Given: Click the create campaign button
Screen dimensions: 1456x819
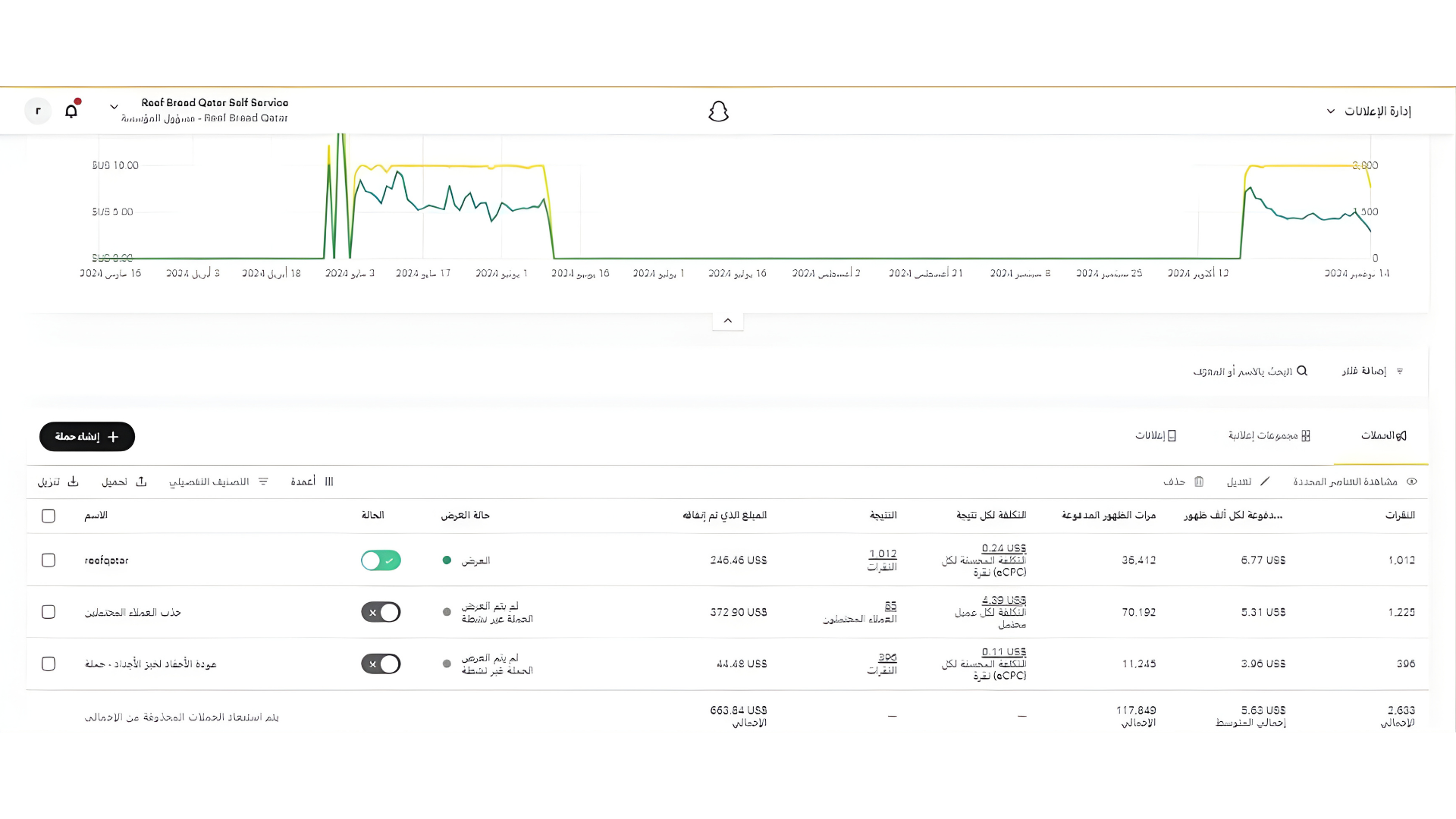Looking at the screenshot, I should coord(87,437).
